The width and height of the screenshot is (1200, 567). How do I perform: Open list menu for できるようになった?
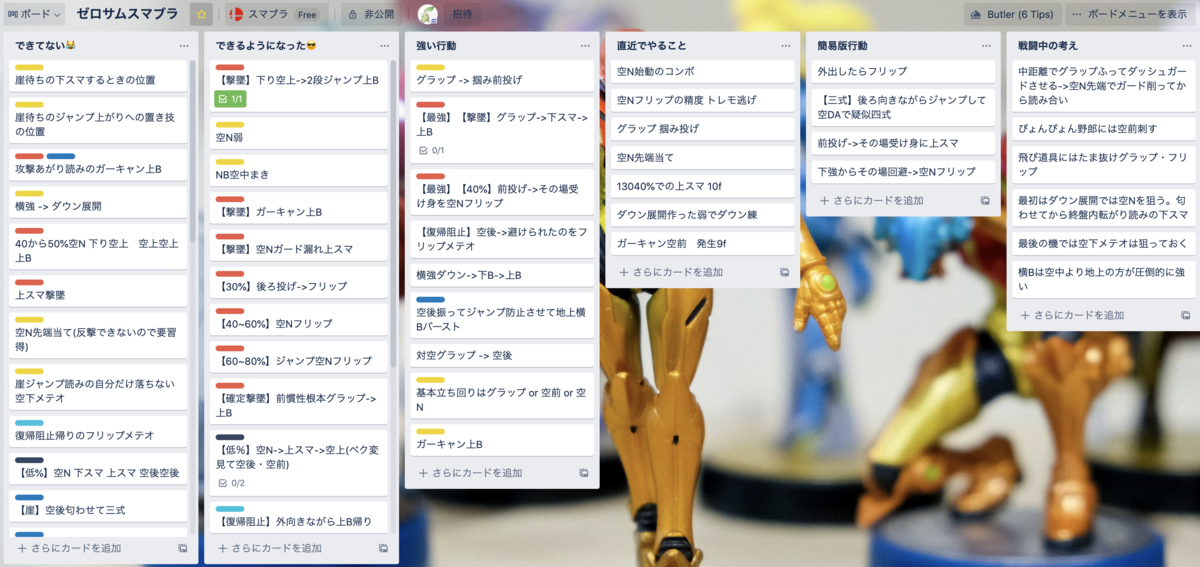(x=384, y=46)
